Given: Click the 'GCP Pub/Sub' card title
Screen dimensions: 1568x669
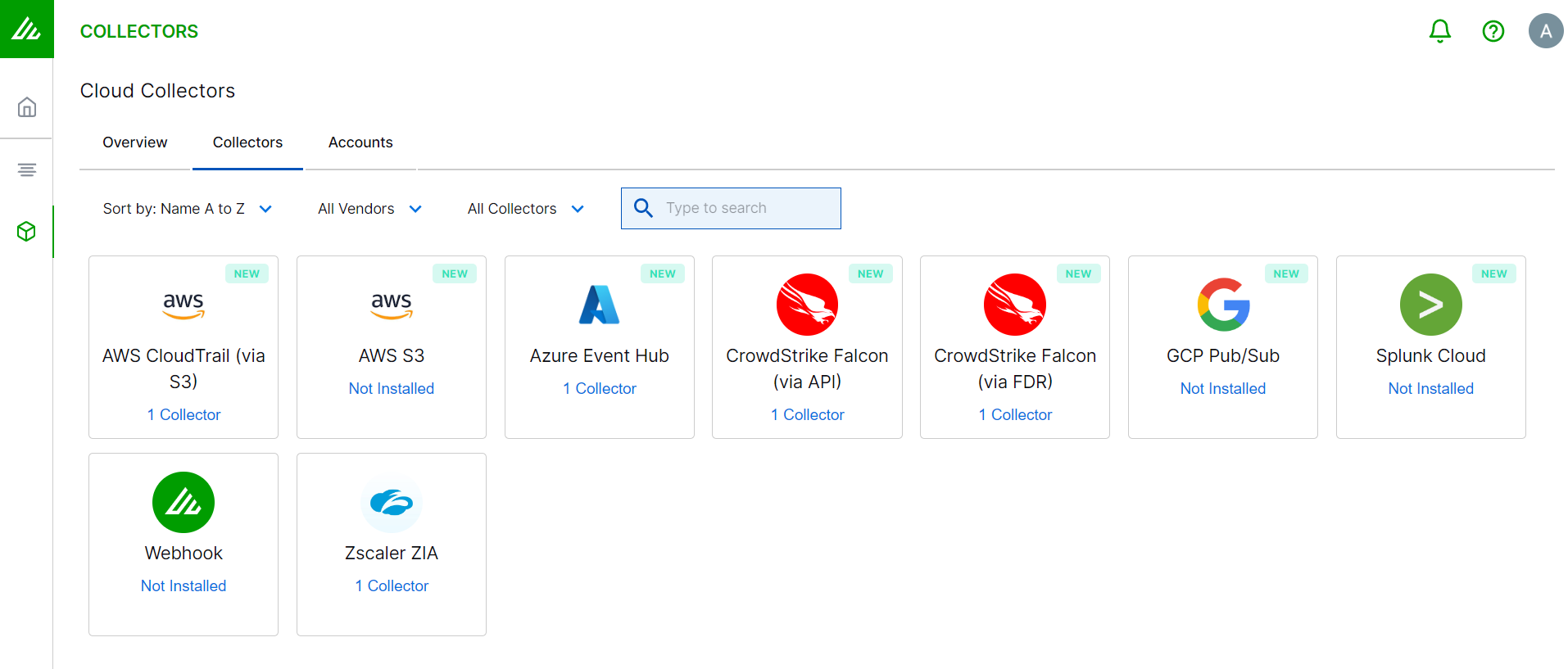Looking at the screenshot, I should pyautogui.click(x=1223, y=355).
